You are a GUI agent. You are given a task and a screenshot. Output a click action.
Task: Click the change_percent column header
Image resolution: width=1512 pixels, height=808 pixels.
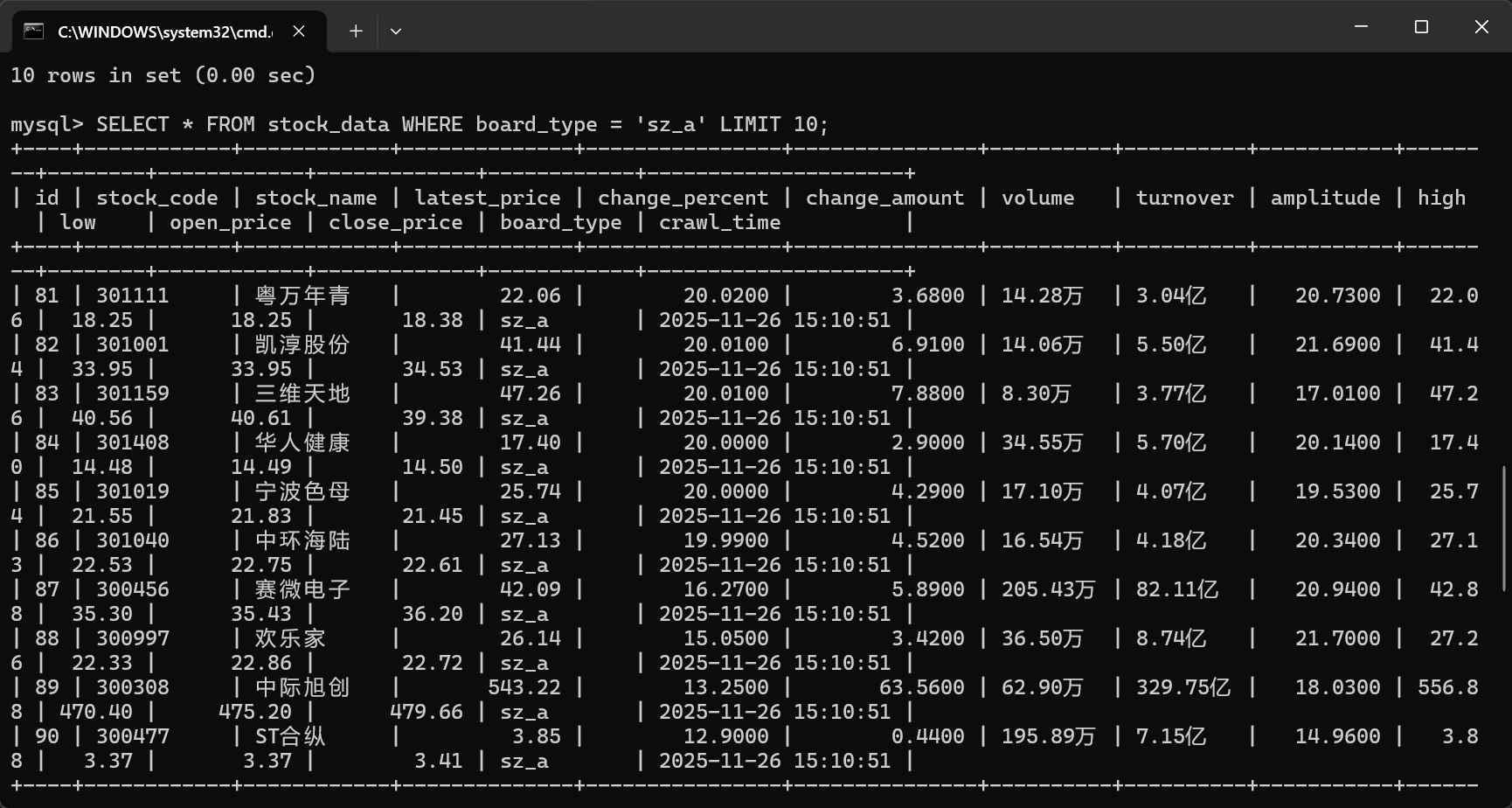click(x=683, y=199)
